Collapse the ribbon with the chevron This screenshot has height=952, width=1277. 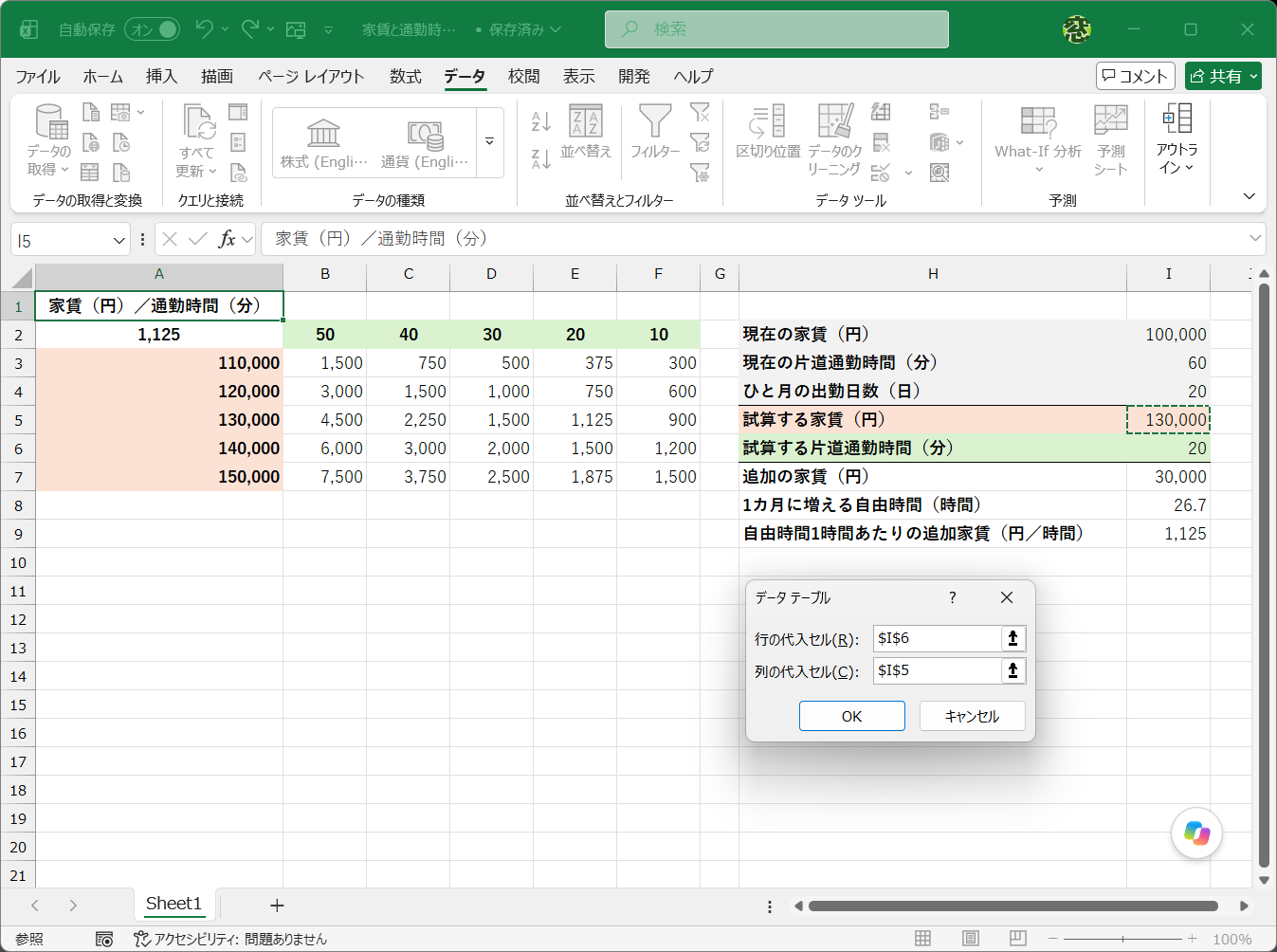click(x=1250, y=196)
